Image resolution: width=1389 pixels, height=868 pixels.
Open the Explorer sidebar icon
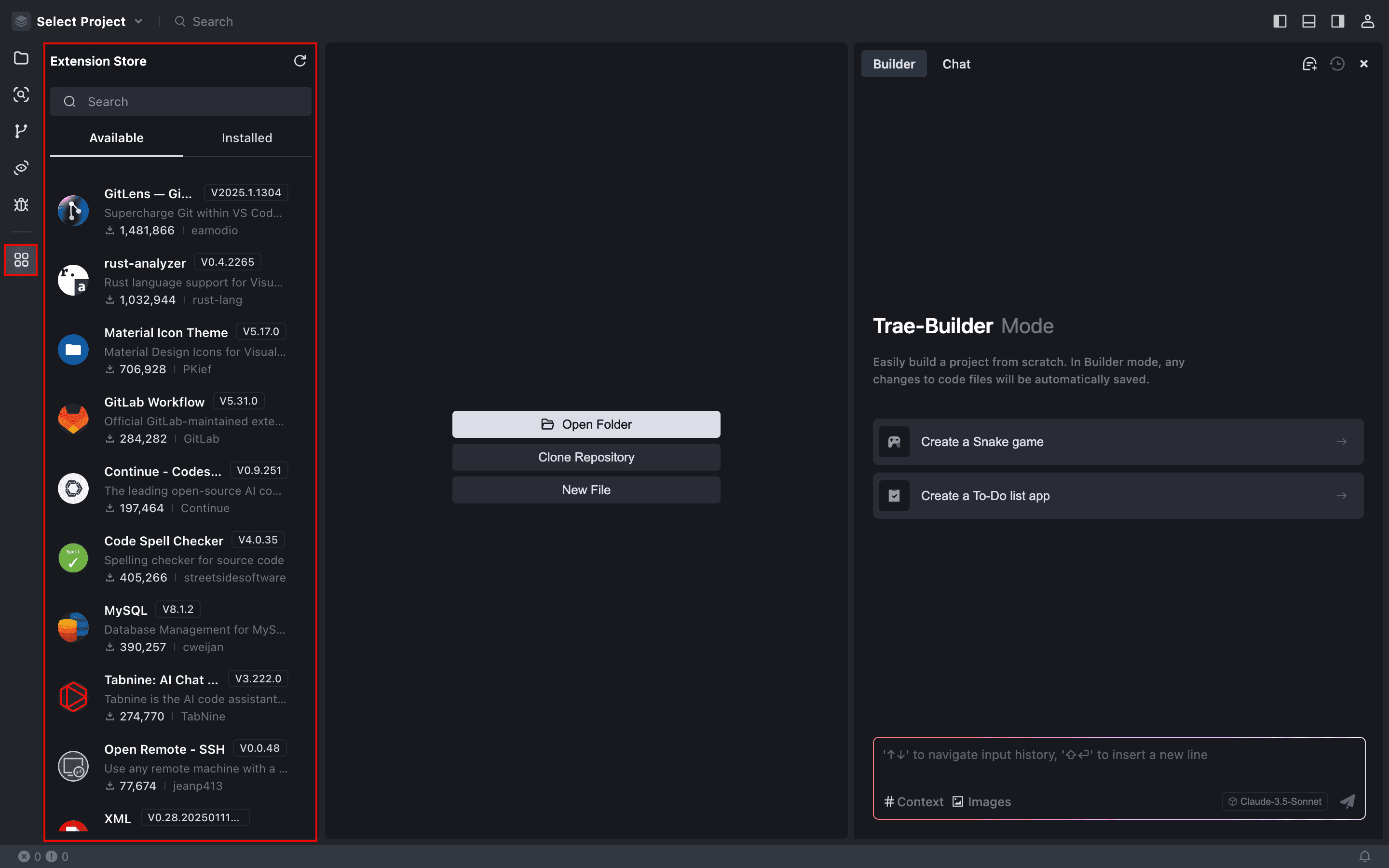click(21, 58)
